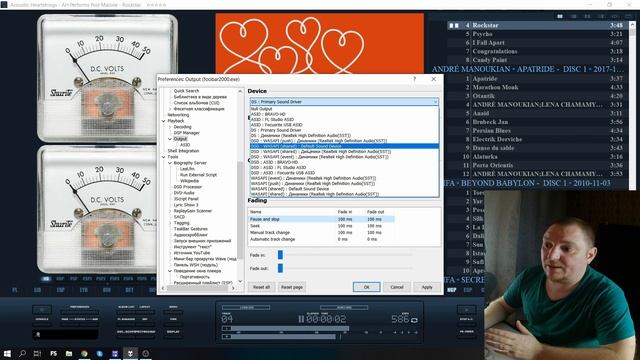The height and width of the screenshot is (360, 640).
Task: Select WASAPI (shared) : Default Sound Device
Action: coord(344,189)
